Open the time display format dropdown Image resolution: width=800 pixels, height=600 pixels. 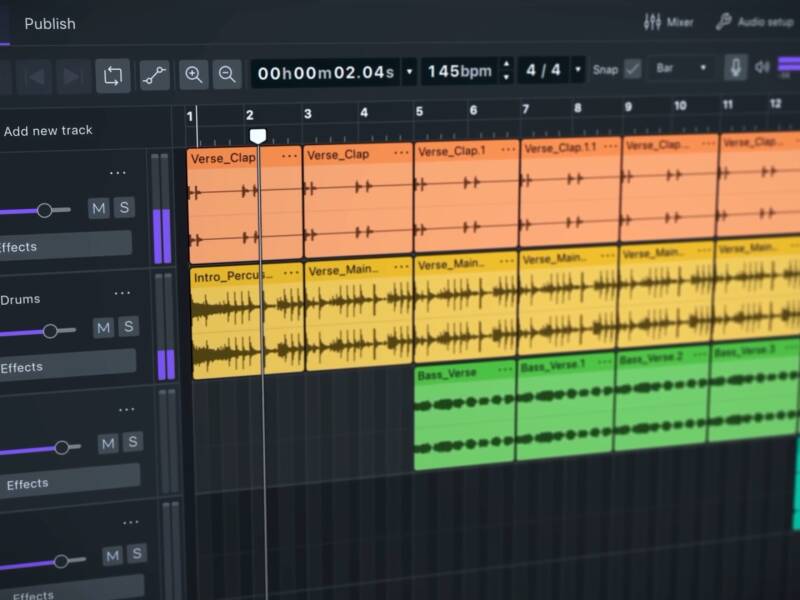coord(409,72)
